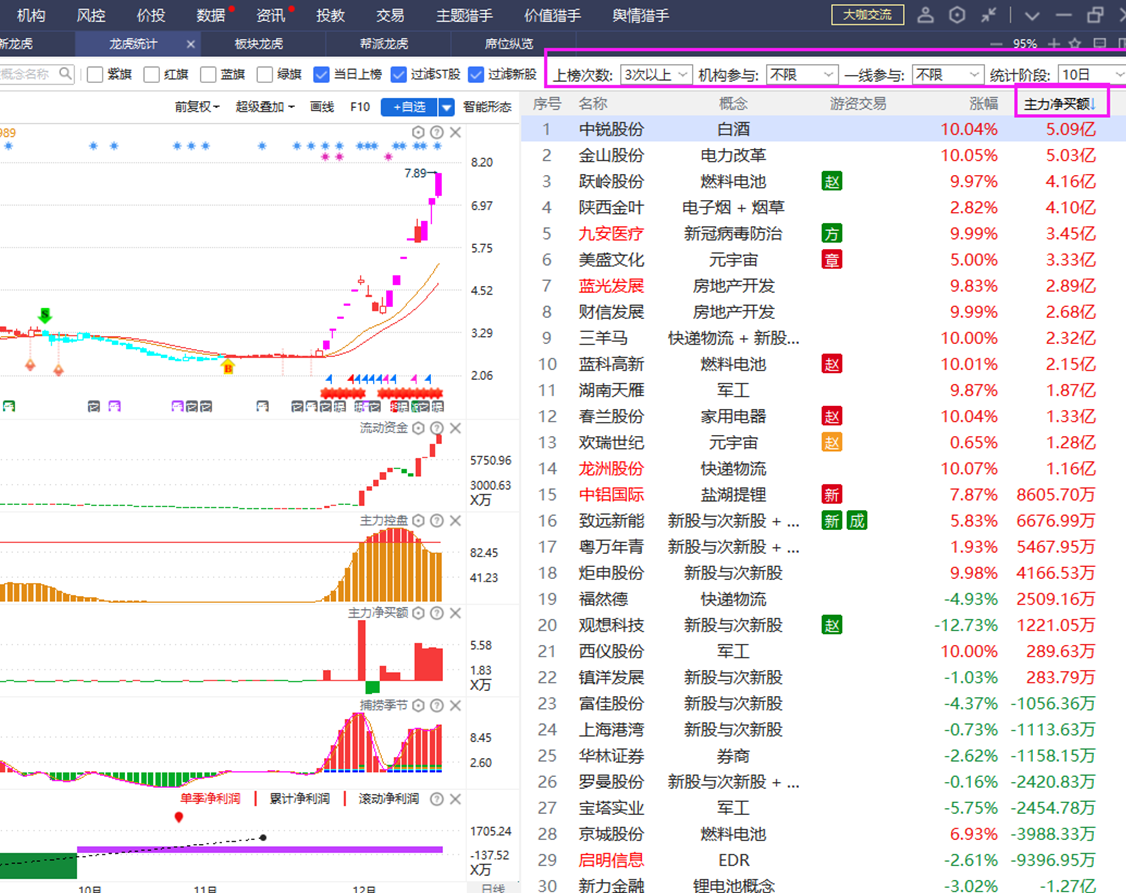
Task: Uncheck the 过滤新股 checkbox
Action: (x=475, y=74)
